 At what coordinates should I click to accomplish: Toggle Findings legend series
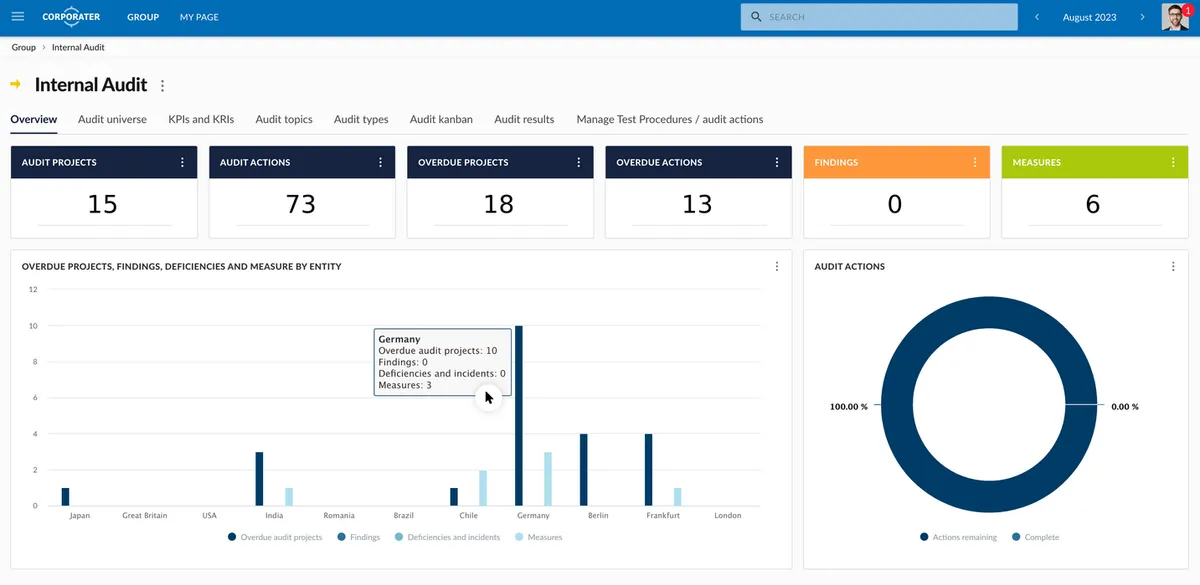(x=359, y=537)
